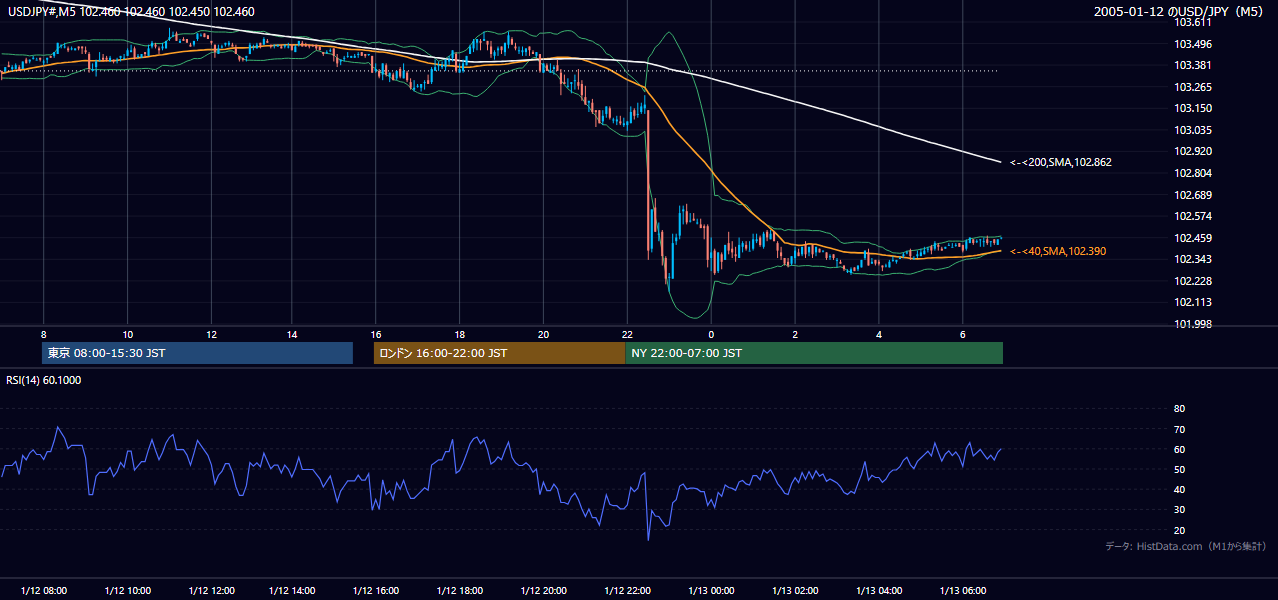The height and width of the screenshot is (600, 1278).
Task: Click the 1/12 12:00 date label
Action: 210,591
